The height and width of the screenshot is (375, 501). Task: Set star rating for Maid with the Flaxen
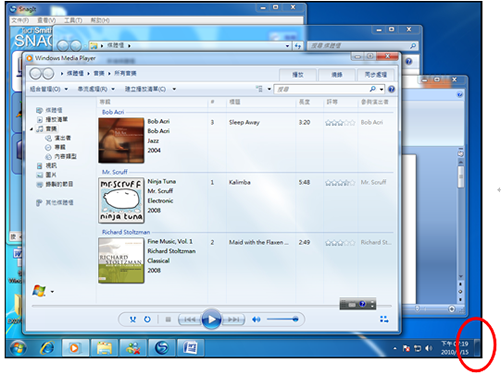(340, 243)
